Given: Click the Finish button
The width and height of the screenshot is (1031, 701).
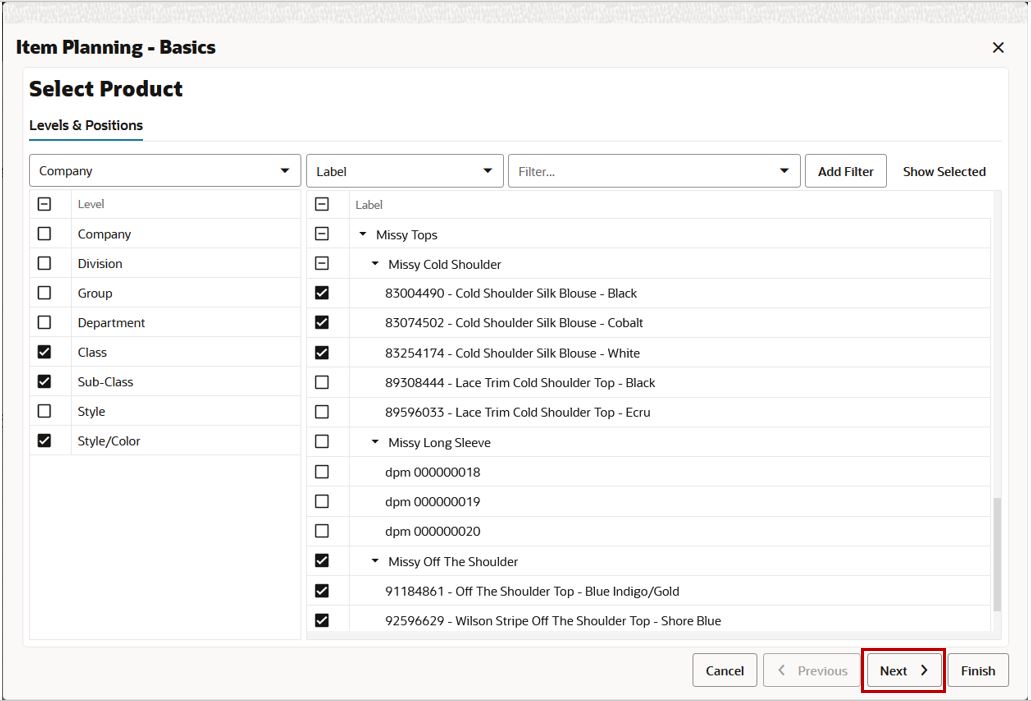Looking at the screenshot, I should point(978,670).
